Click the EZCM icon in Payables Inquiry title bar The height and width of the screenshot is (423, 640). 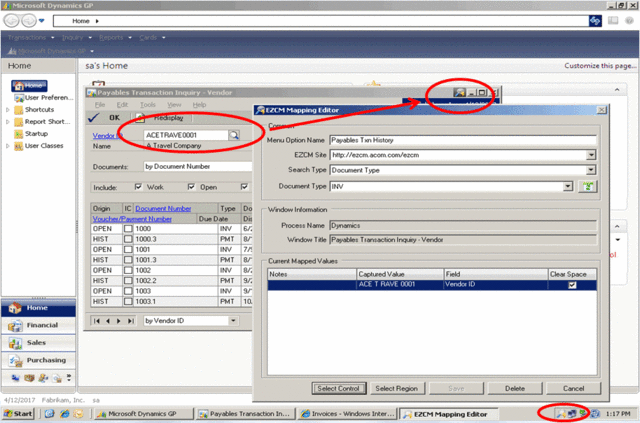[x=459, y=93]
